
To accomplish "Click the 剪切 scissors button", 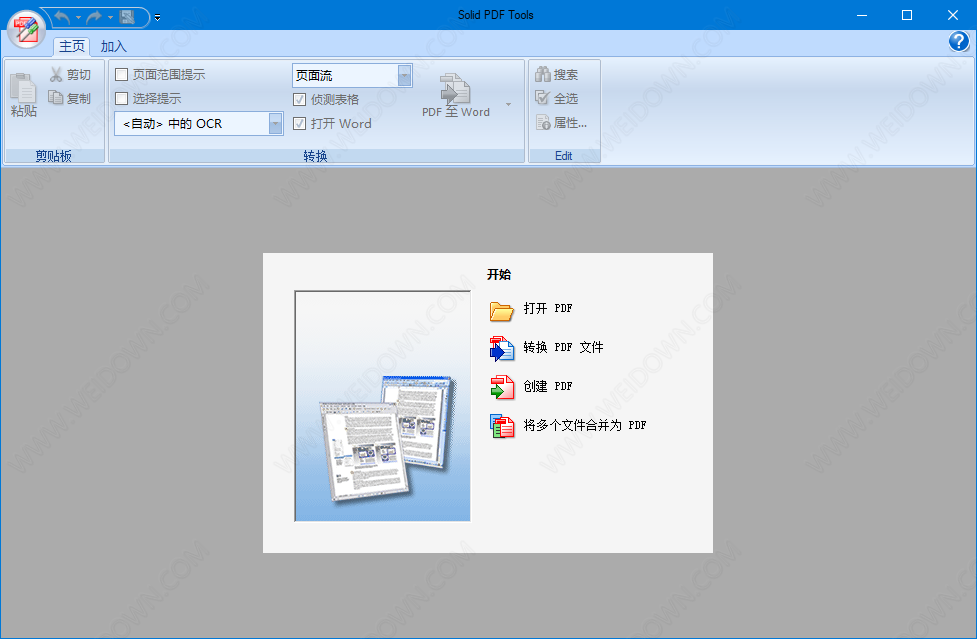I will click(x=70, y=75).
